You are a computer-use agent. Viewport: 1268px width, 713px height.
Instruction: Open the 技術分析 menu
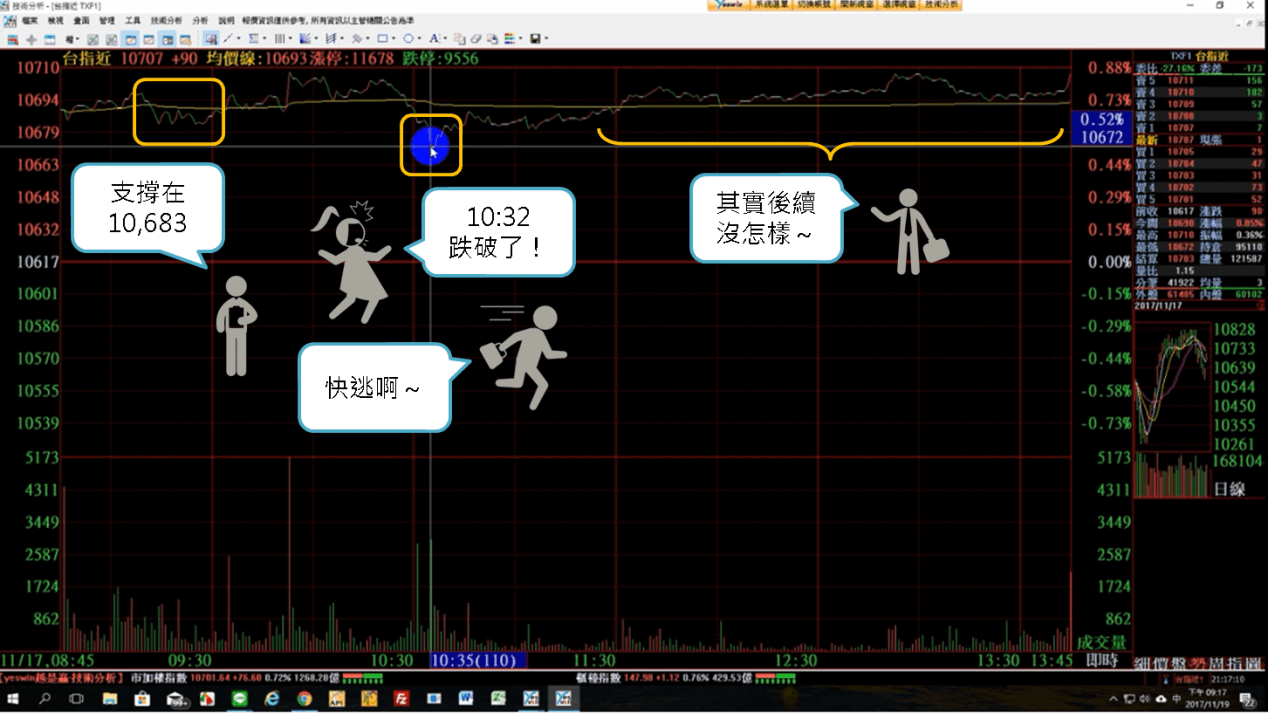pos(167,20)
